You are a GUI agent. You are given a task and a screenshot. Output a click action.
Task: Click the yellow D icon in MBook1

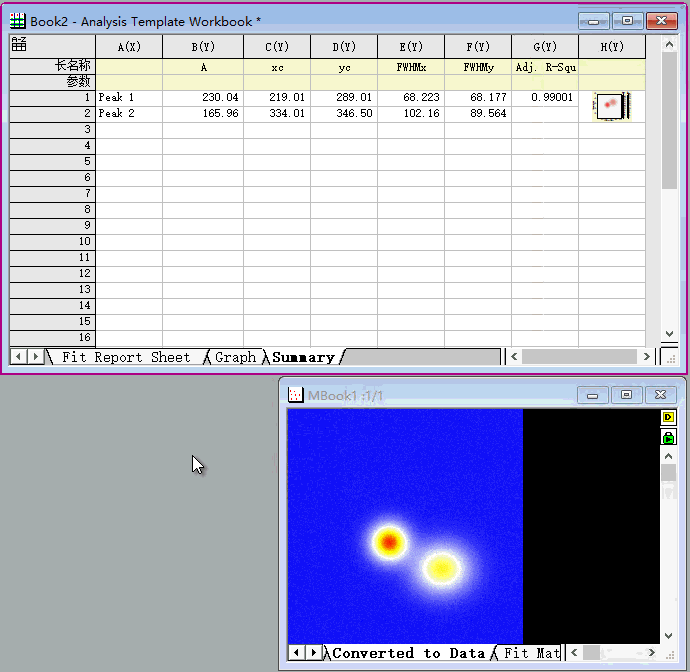[x=669, y=417]
